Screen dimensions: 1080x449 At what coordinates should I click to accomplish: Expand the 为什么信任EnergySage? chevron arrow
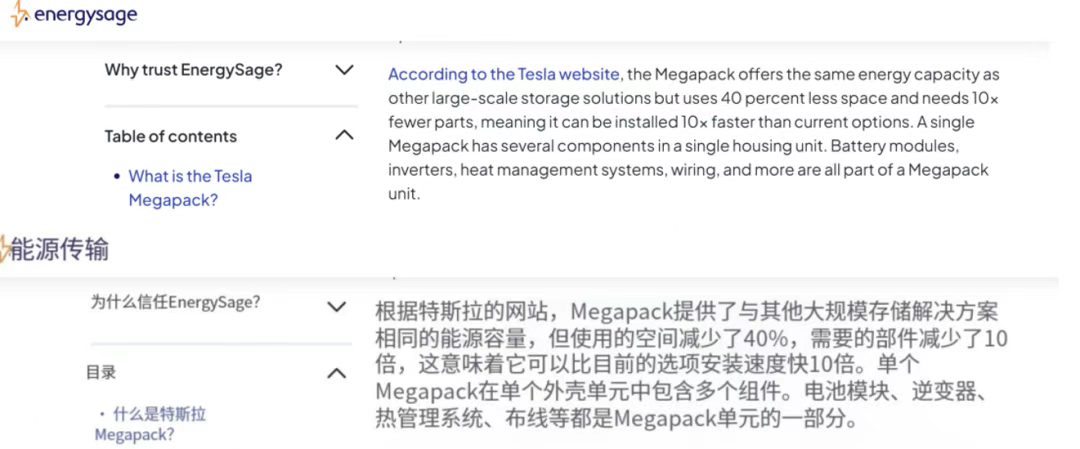[x=336, y=307]
